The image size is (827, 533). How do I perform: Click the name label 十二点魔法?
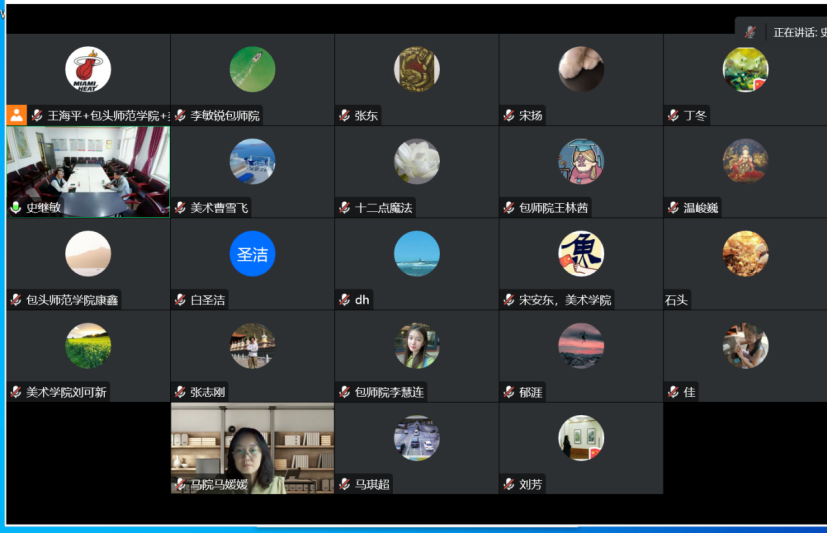pyautogui.click(x=384, y=208)
